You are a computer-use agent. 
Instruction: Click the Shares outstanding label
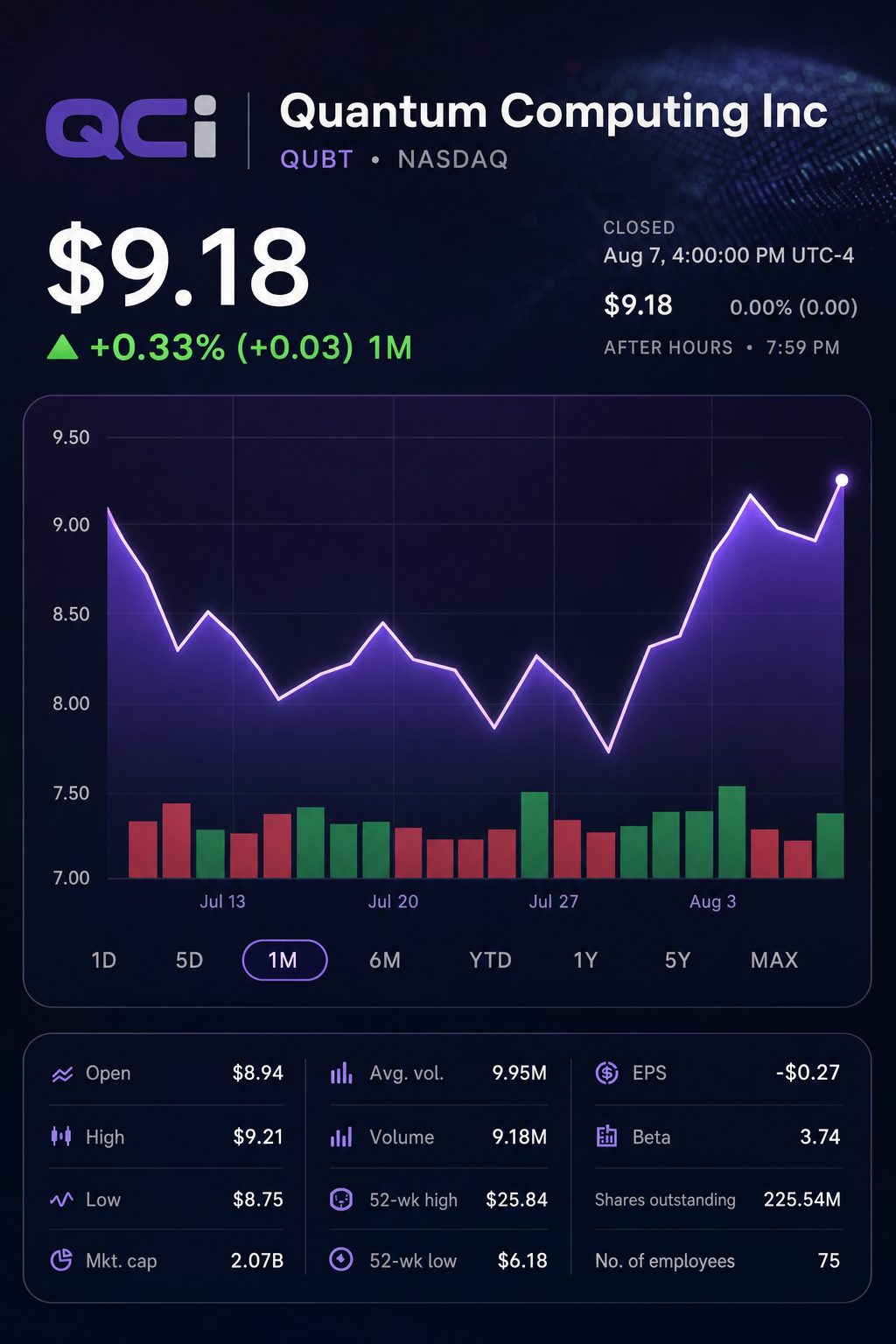665,1200
